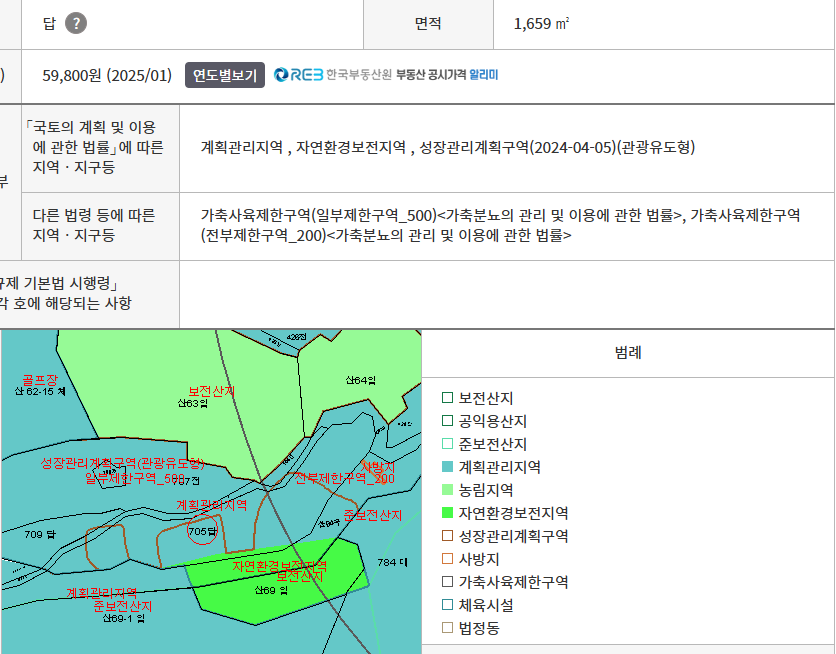Click the 성장관리계획구역 legend swatch

[447, 535]
